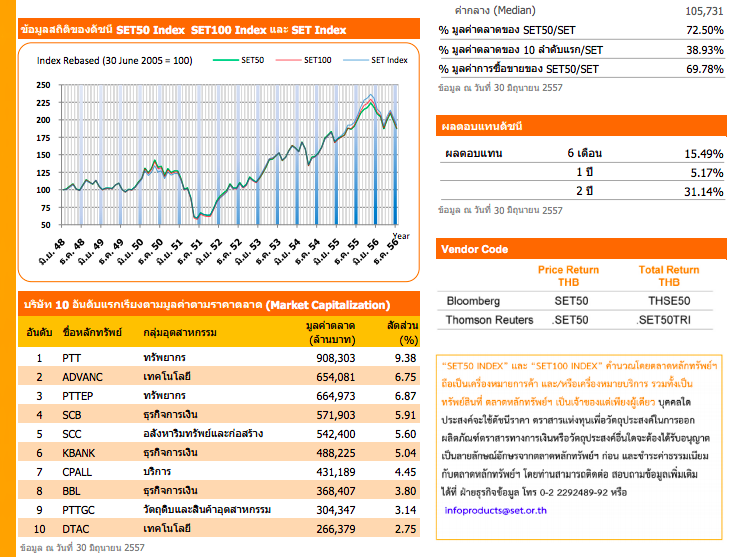Select the BBL stock name
Screen dimensions: 733x557
71,491
